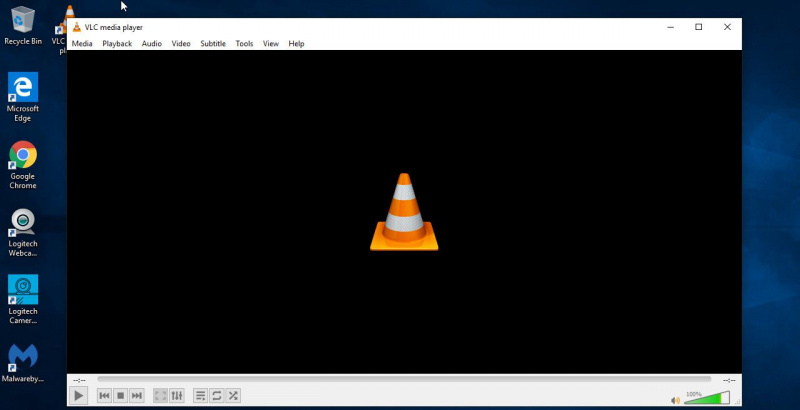Jump to previous media track

tap(104, 395)
